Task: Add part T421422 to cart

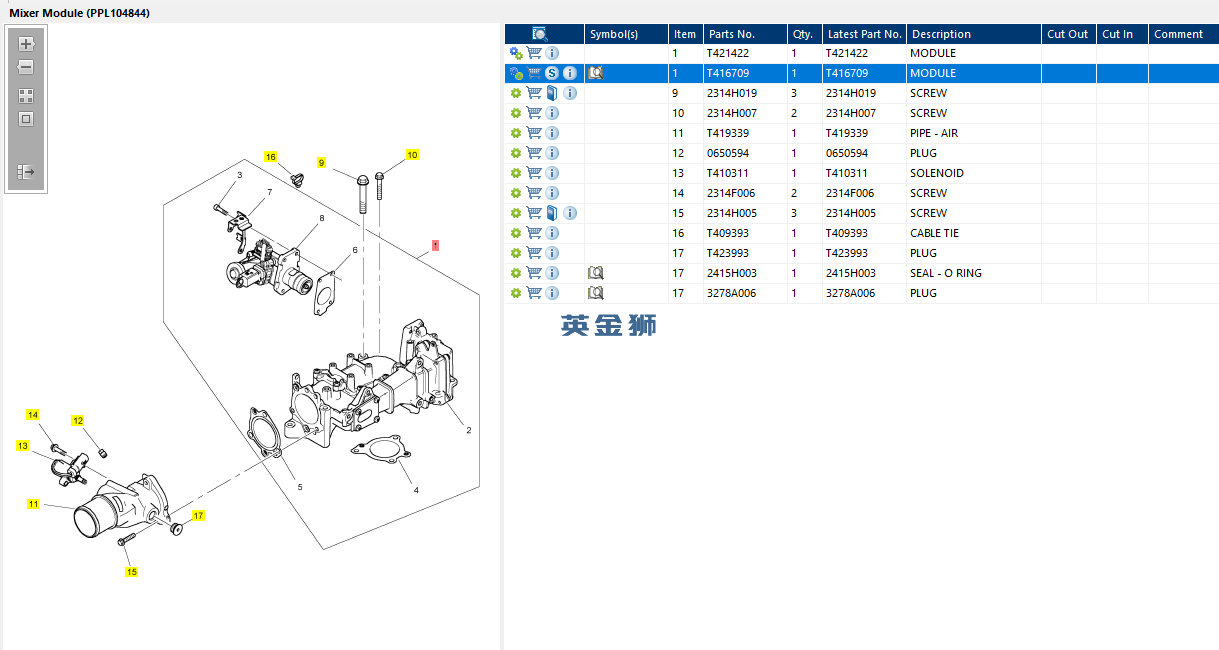Action: coord(534,53)
